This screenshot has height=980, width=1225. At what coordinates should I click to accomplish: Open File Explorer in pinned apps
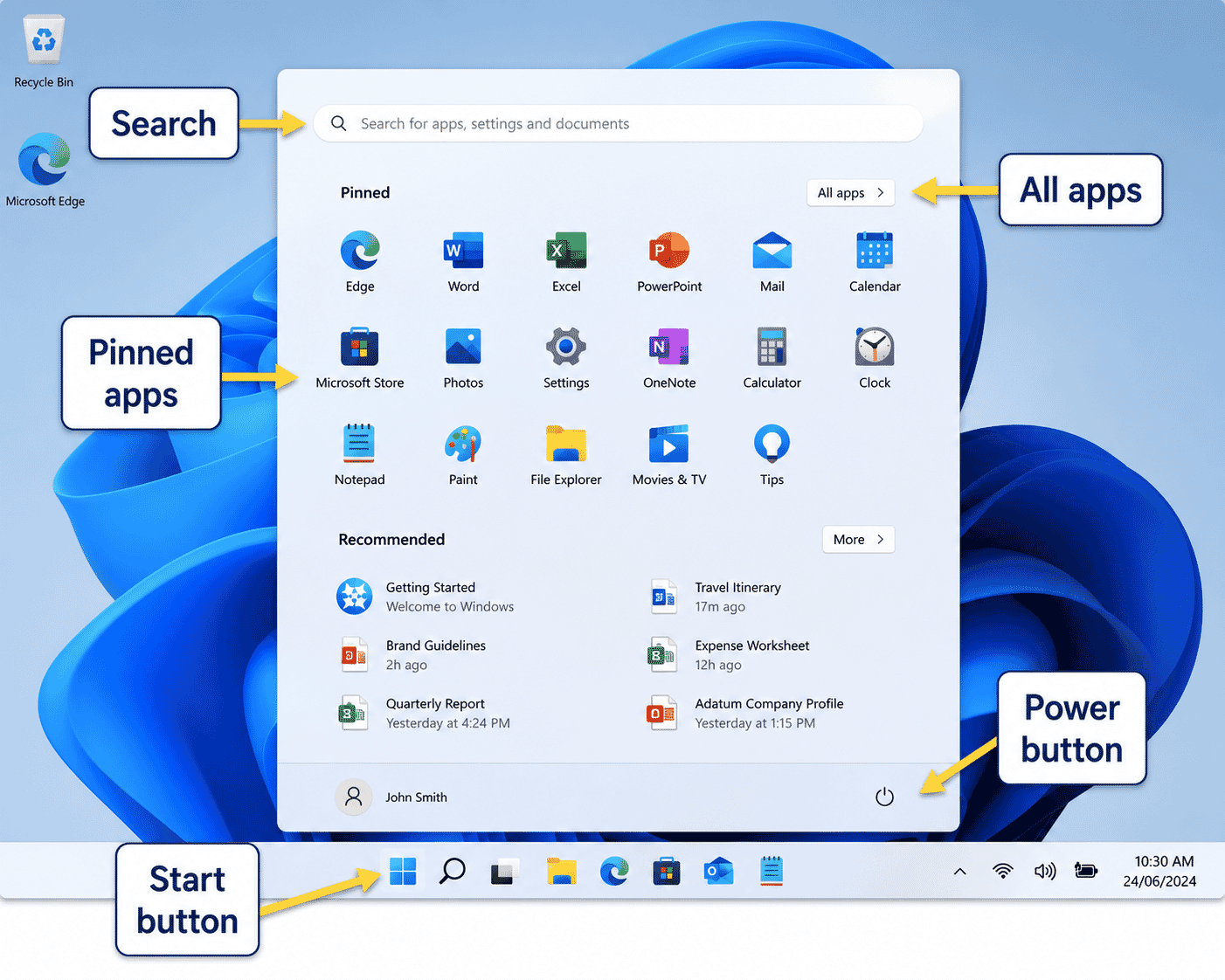[566, 454]
